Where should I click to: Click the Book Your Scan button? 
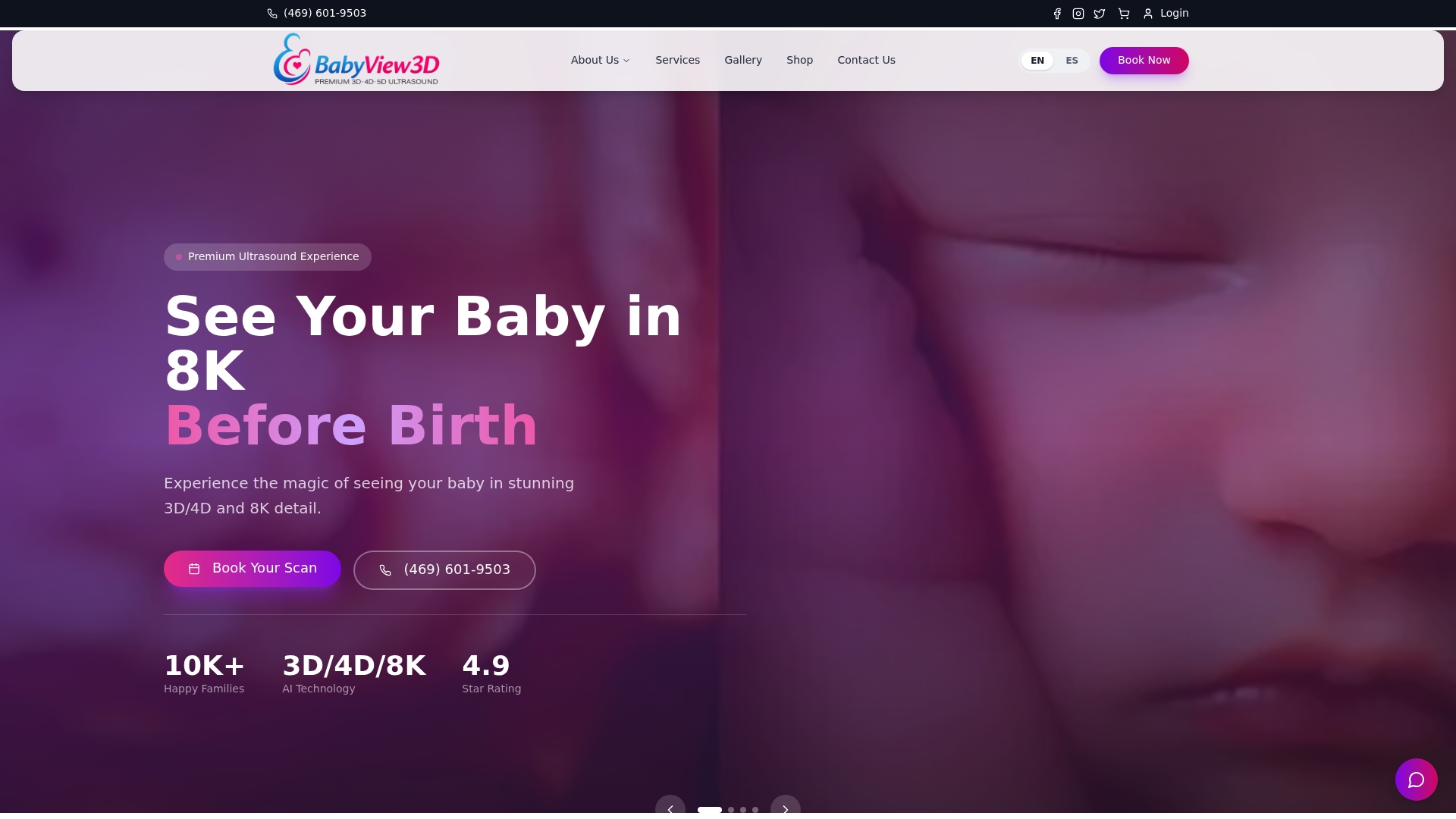[x=253, y=569]
